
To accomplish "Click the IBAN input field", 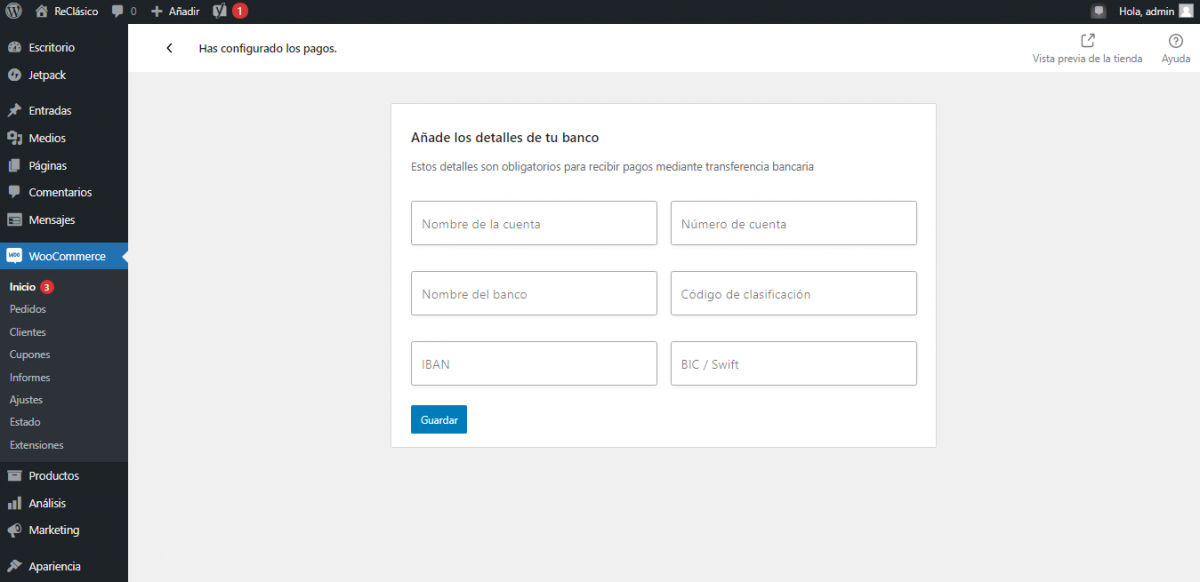I will [533, 363].
